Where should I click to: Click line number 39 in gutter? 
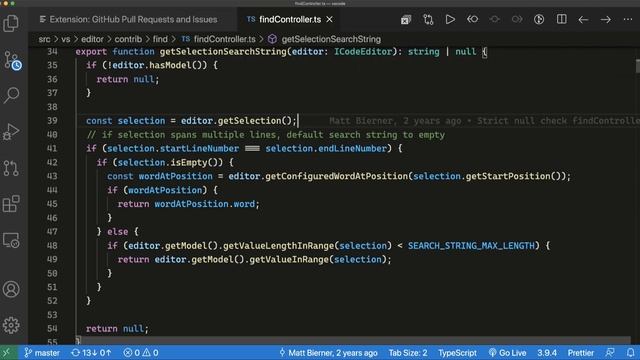pos(52,121)
